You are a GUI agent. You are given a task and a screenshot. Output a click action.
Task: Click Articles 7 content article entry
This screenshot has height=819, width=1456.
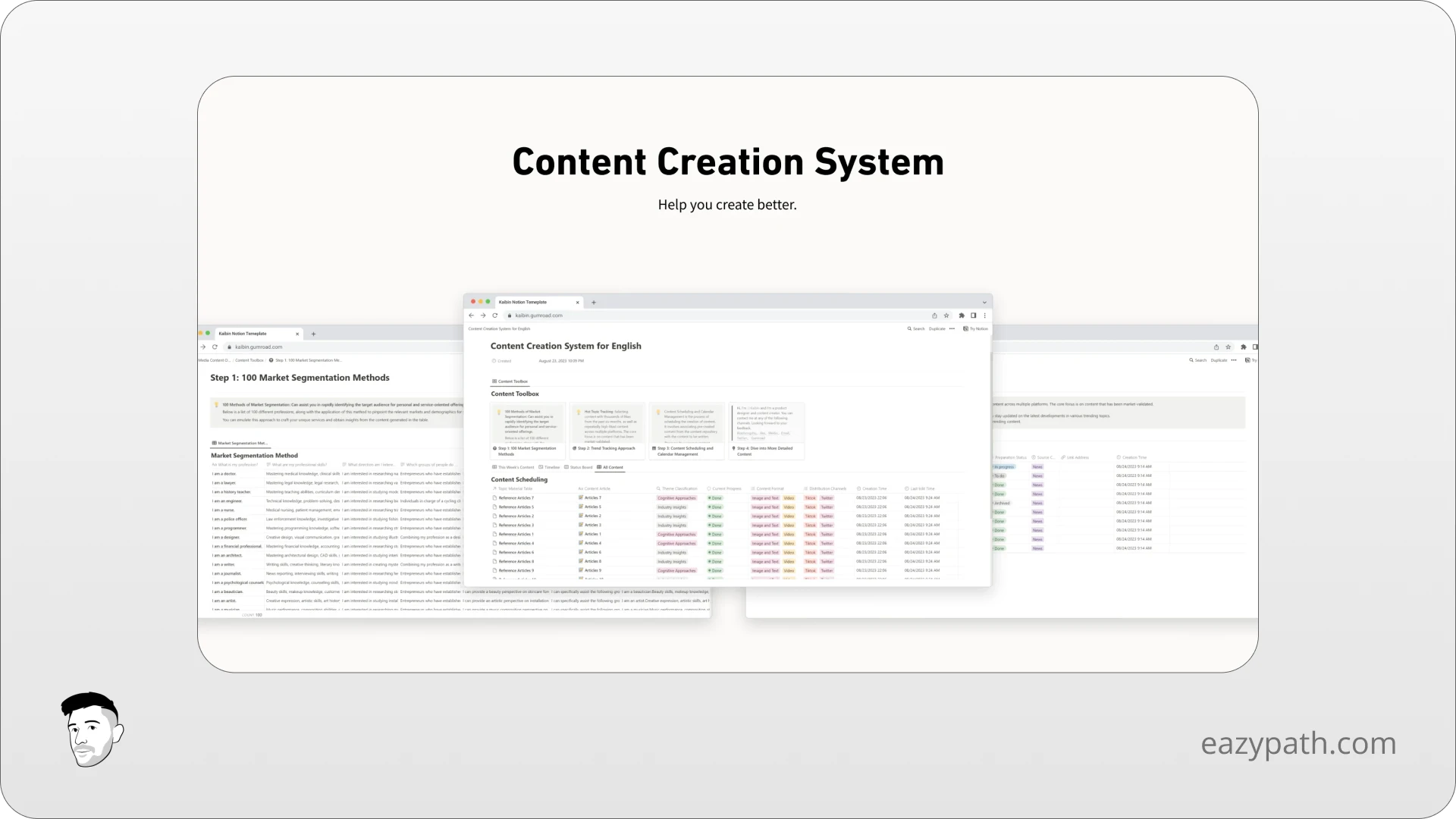(x=591, y=498)
